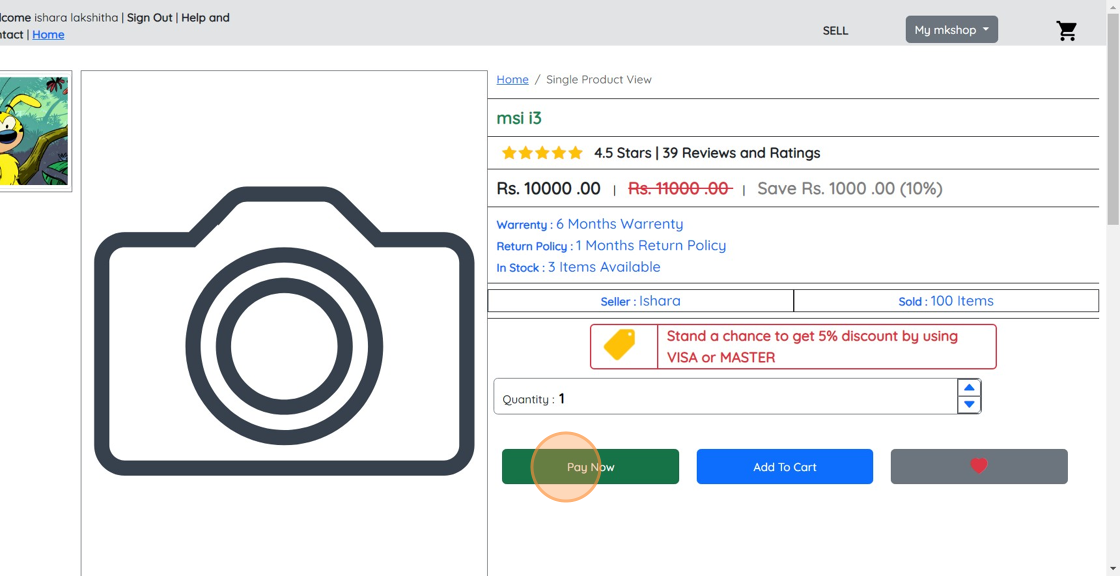Click the ishara lakshitha username text
The height and width of the screenshot is (576, 1120).
76,17
